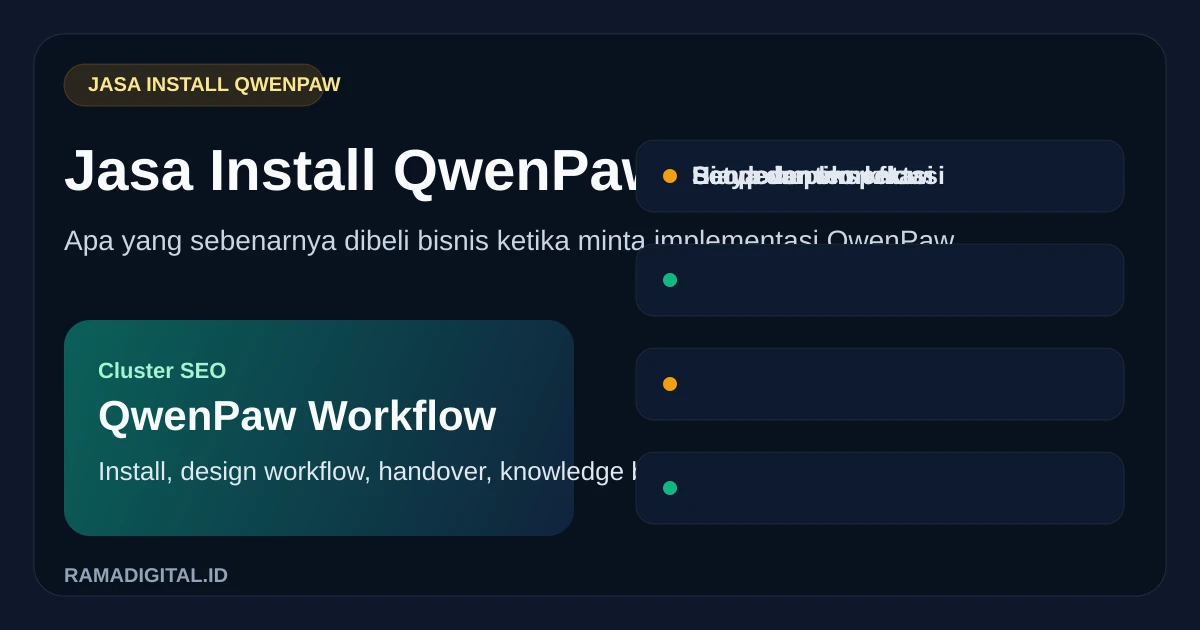Toggle the second list item with green marker
The image size is (1200, 630).
click(880, 280)
